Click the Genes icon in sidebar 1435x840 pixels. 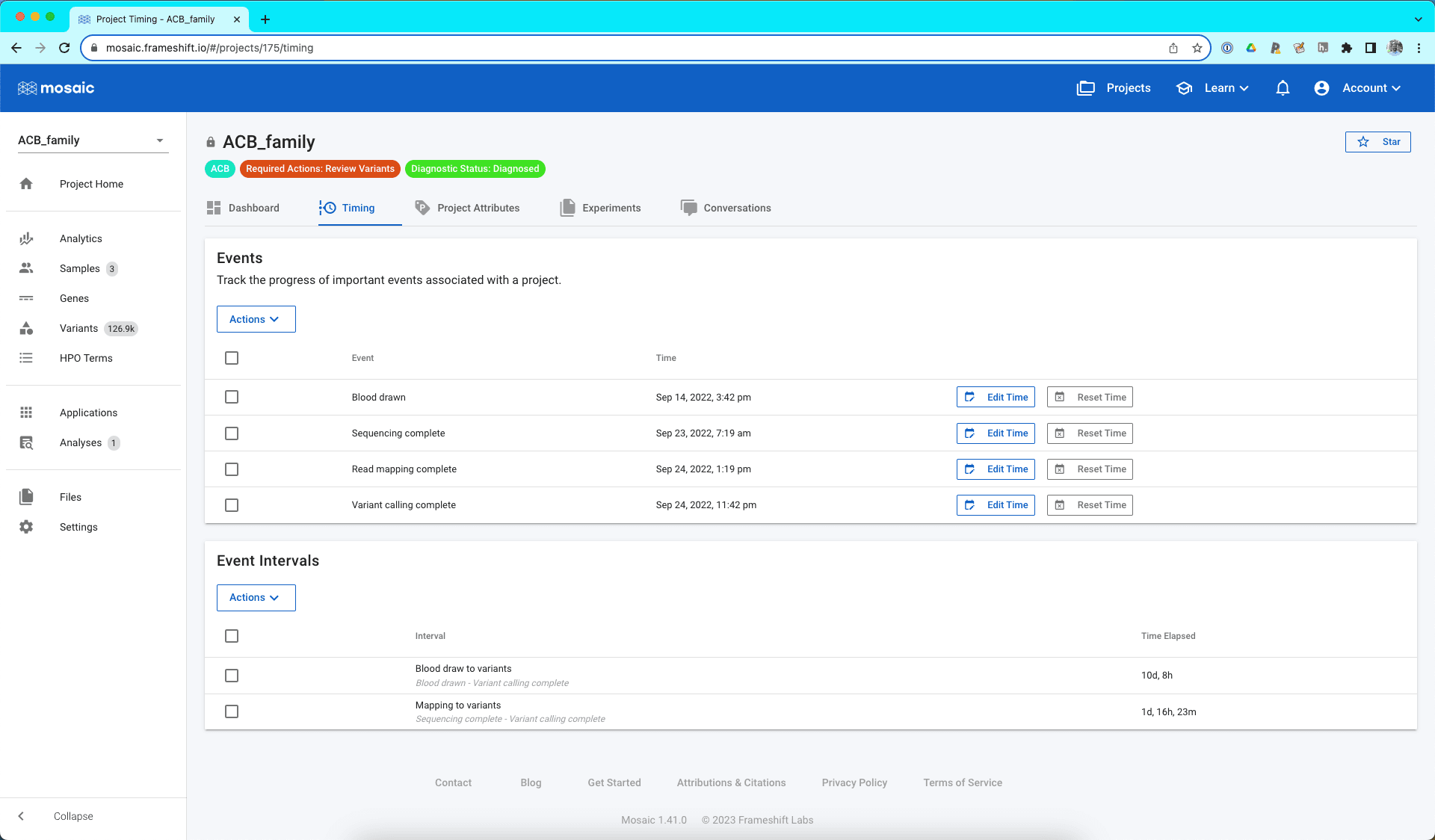tap(26, 298)
